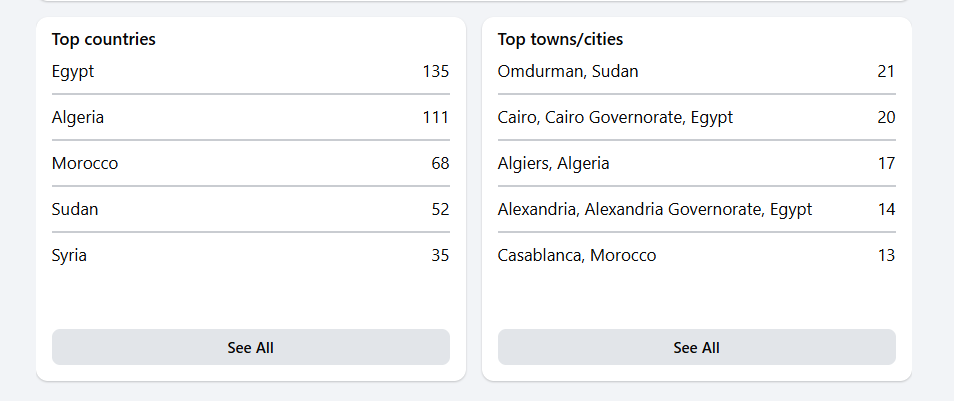The width and height of the screenshot is (954, 401).
Task: Click the 21 count beside Omdurman
Action: 886,71
